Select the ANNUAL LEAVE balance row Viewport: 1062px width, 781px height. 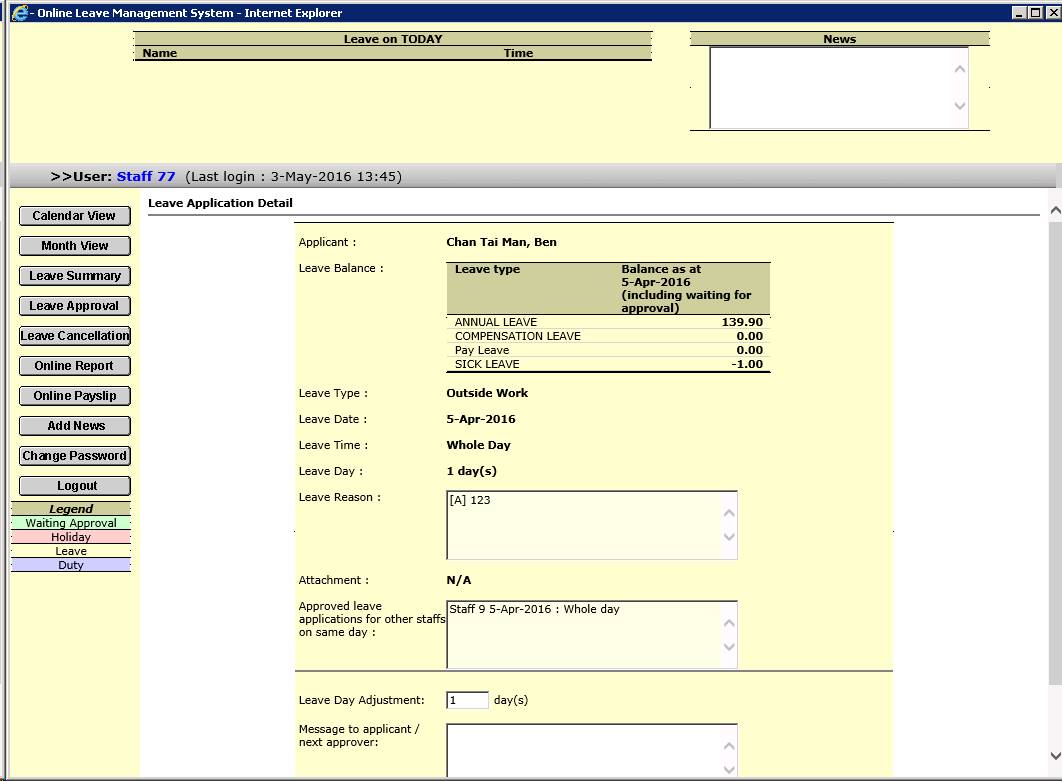[608, 322]
